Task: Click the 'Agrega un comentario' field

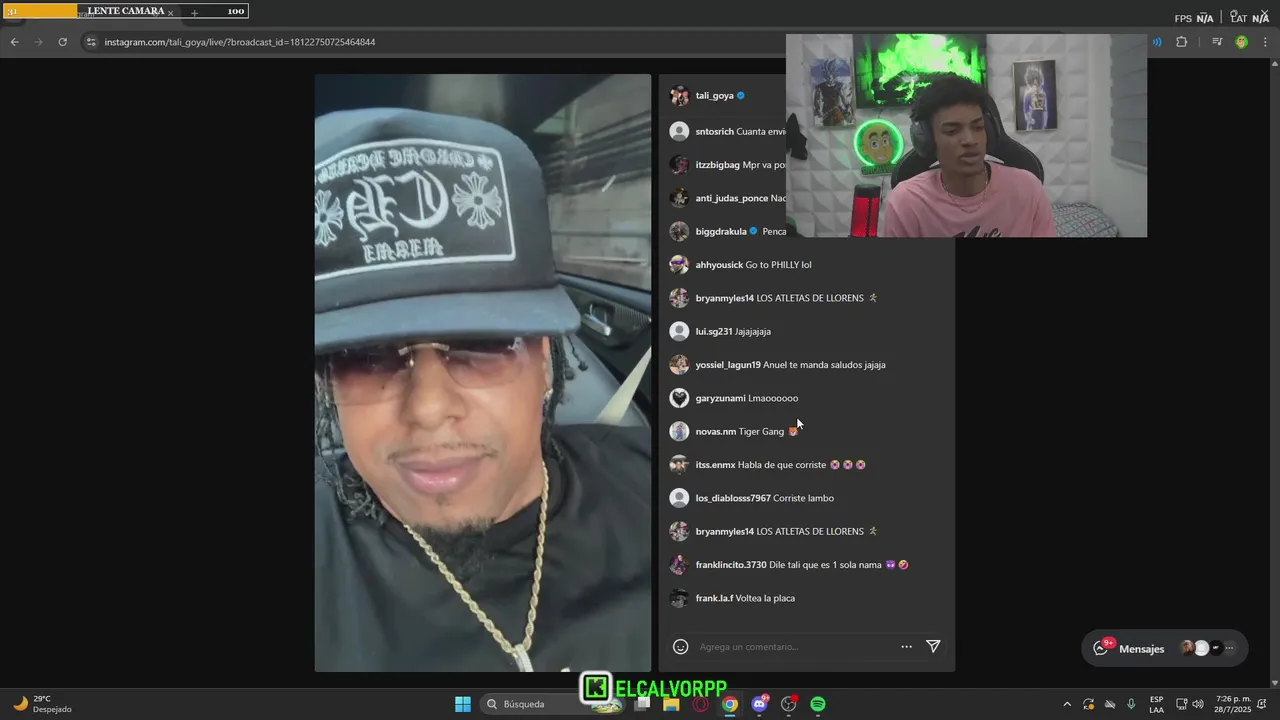Action: [795, 647]
